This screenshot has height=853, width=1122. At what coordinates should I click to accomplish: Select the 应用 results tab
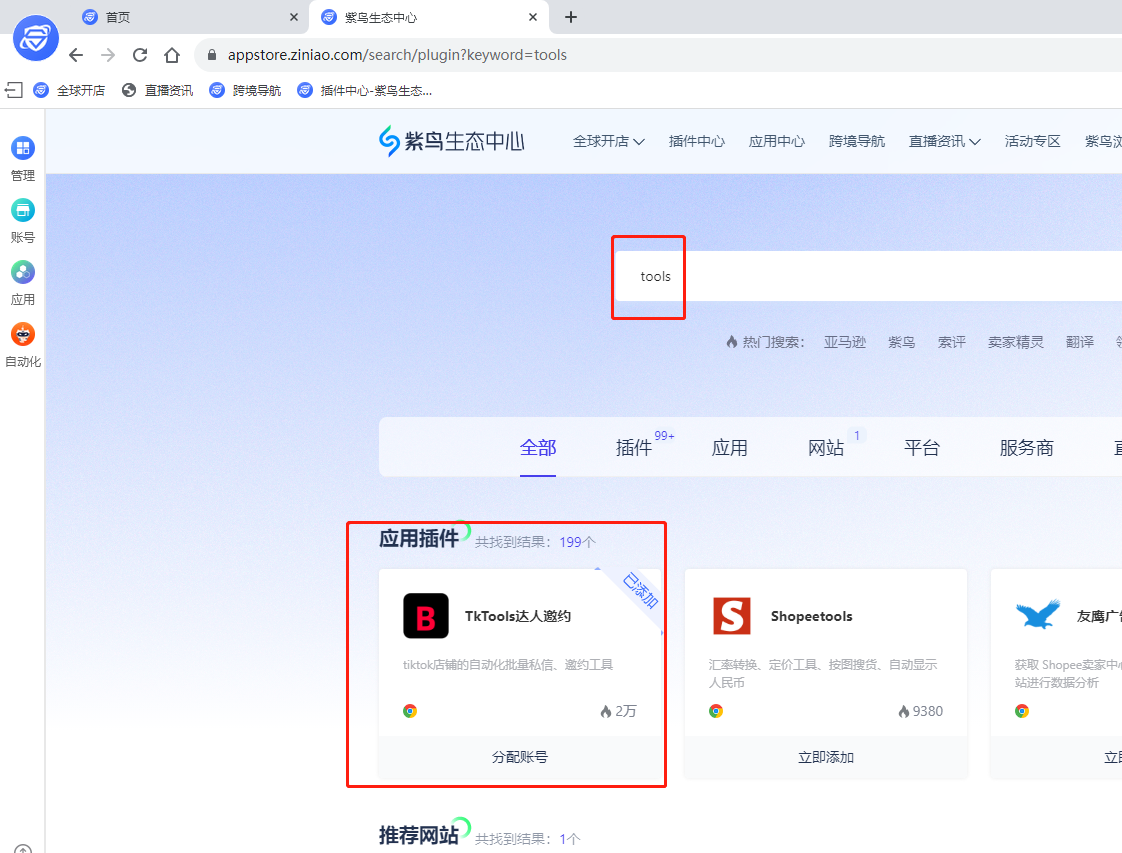pyautogui.click(x=730, y=448)
